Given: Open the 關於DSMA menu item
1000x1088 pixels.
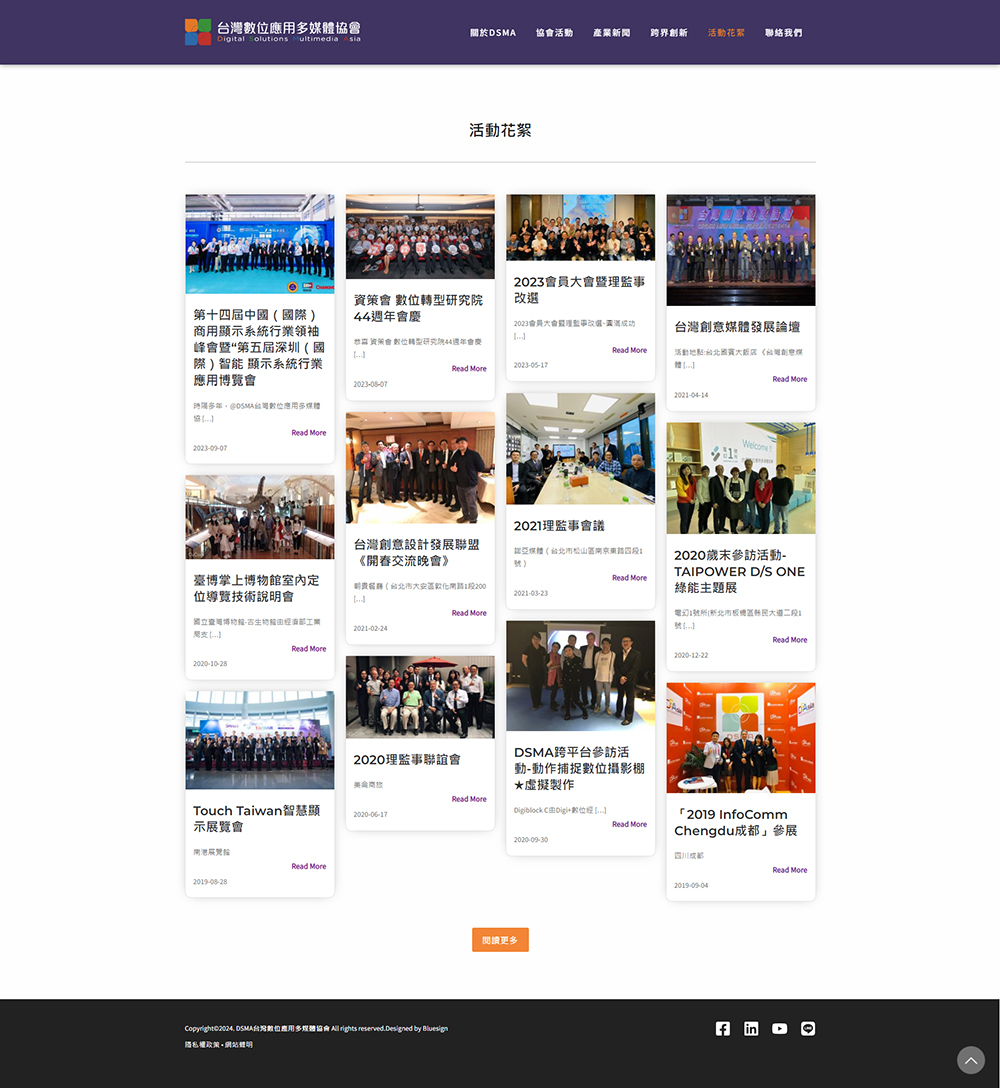Looking at the screenshot, I should click(493, 33).
